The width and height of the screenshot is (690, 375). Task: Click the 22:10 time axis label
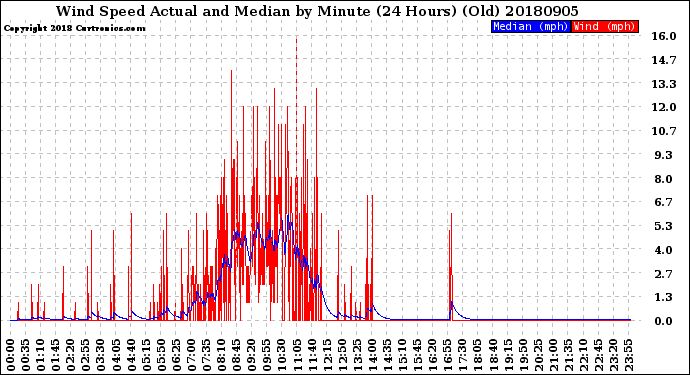(x=584, y=355)
